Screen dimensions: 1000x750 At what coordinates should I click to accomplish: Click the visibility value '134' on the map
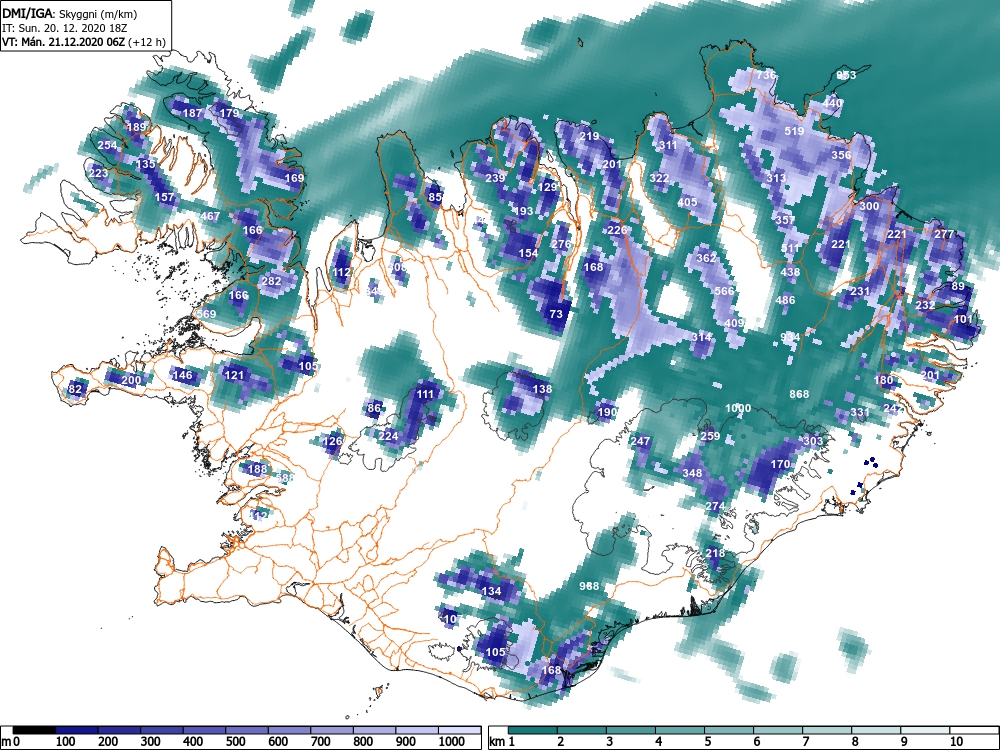(491, 591)
